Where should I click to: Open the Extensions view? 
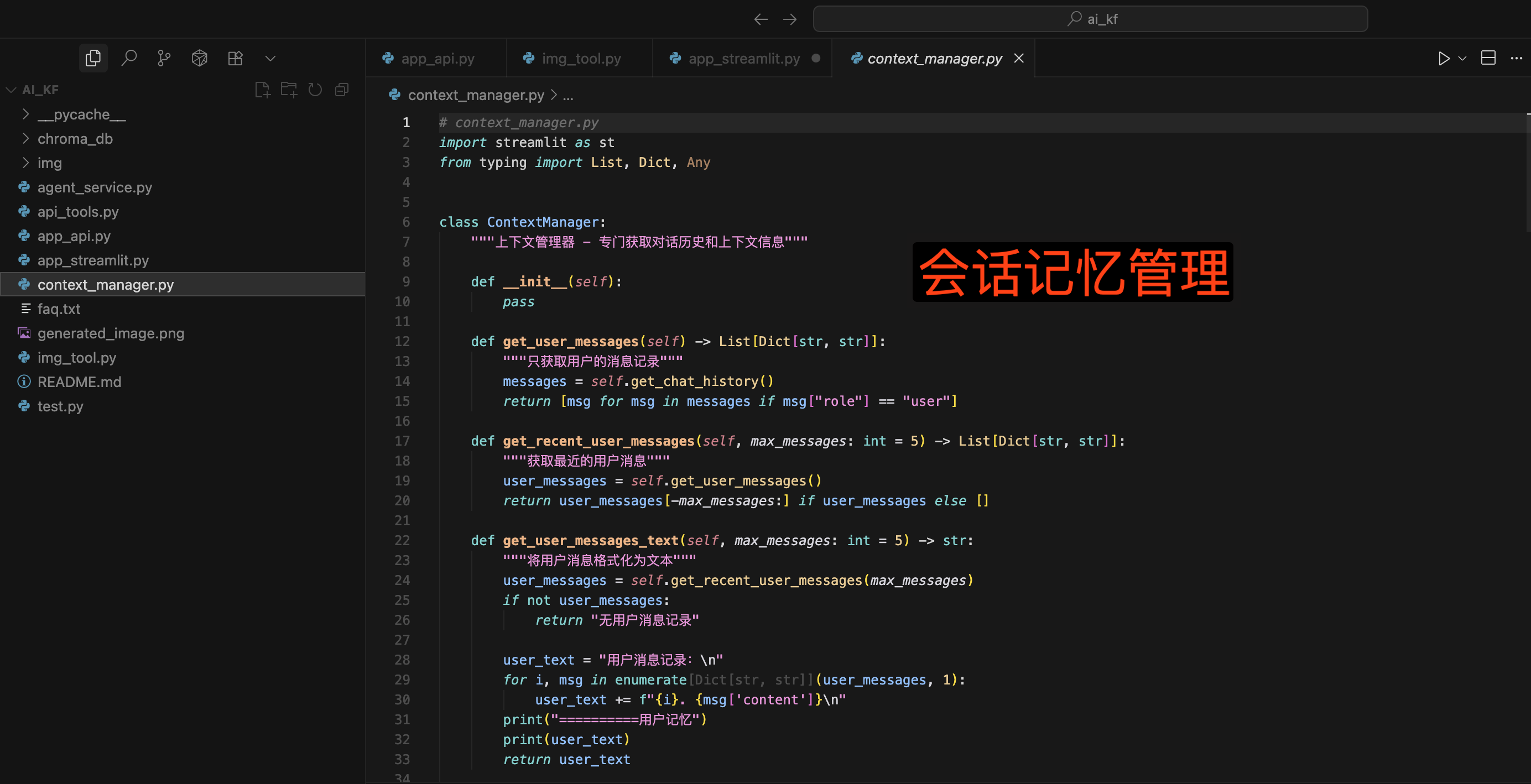(x=236, y=58)
